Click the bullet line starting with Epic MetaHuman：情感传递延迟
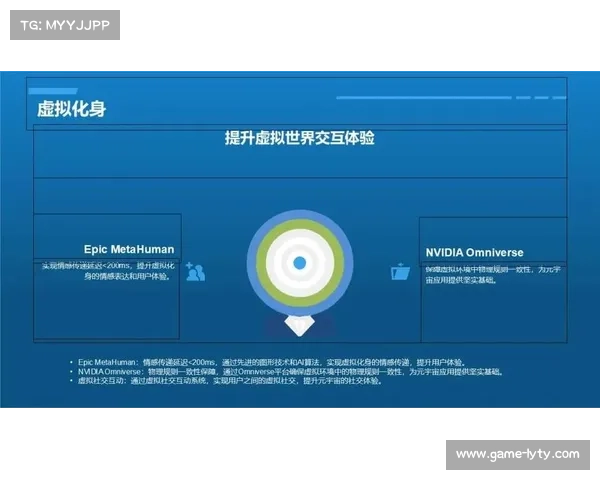Image resolution: width=600 pixels, height=480 pixels. tap(272, 362)
